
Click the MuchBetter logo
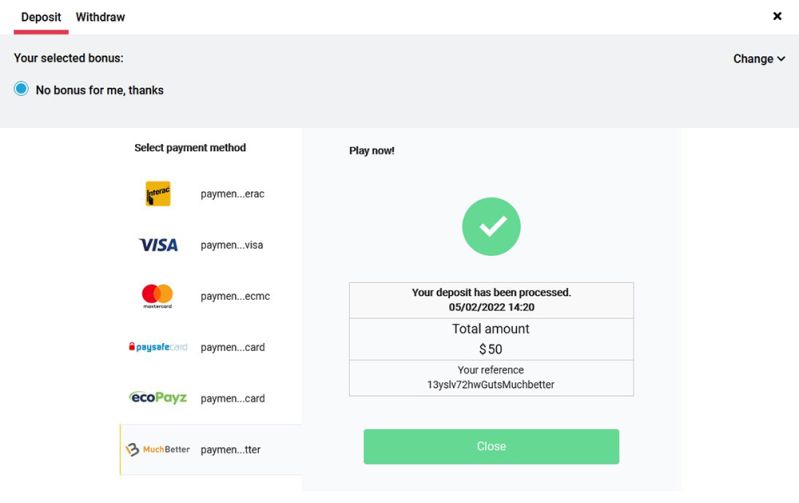click(158, 450)
